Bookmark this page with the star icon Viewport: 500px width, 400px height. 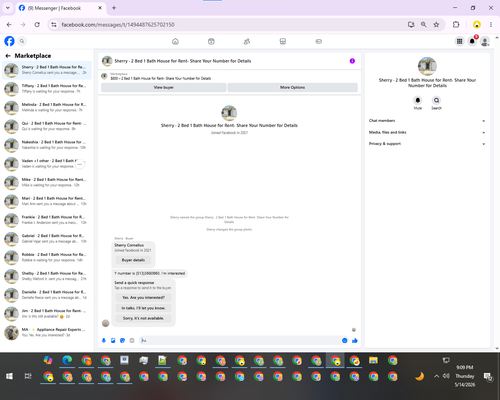tap(436, 25)
